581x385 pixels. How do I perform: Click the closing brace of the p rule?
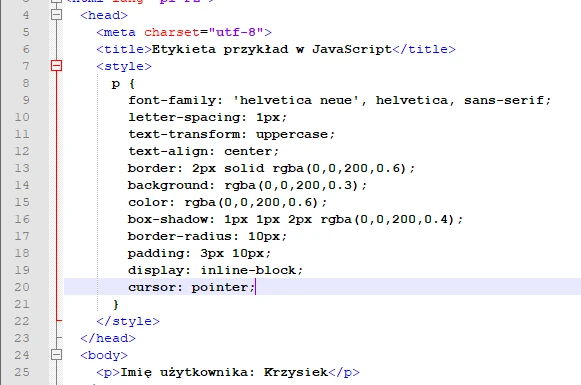tap(116, 305)
